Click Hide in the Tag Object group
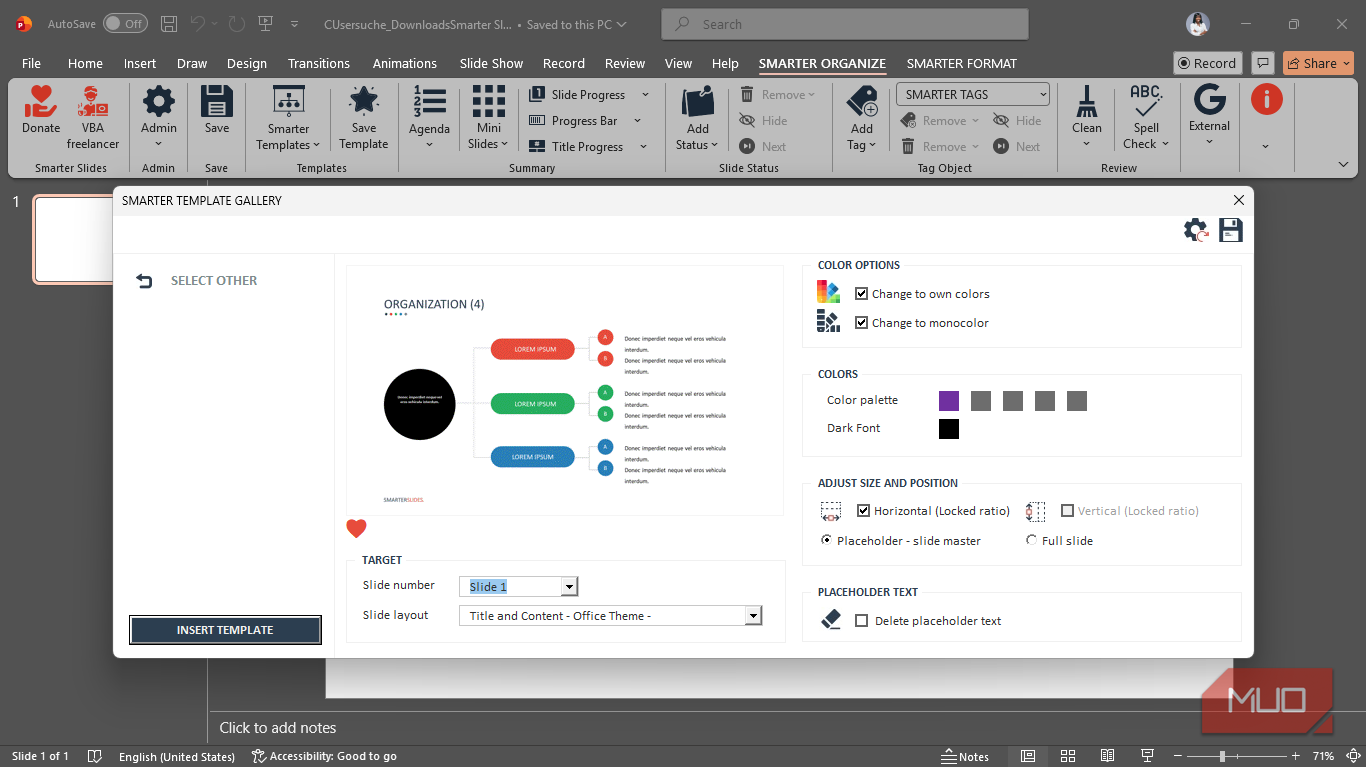Viewport: 1366px width, 768px height. click(x=1017, y=120)
